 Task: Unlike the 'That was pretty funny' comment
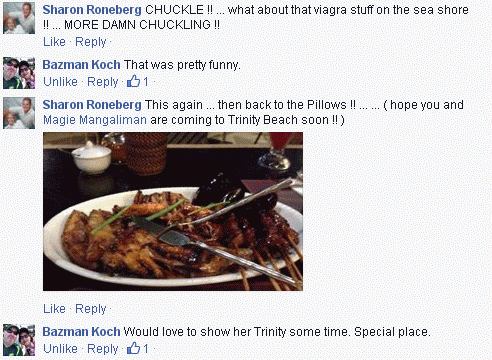click(60, 82)
